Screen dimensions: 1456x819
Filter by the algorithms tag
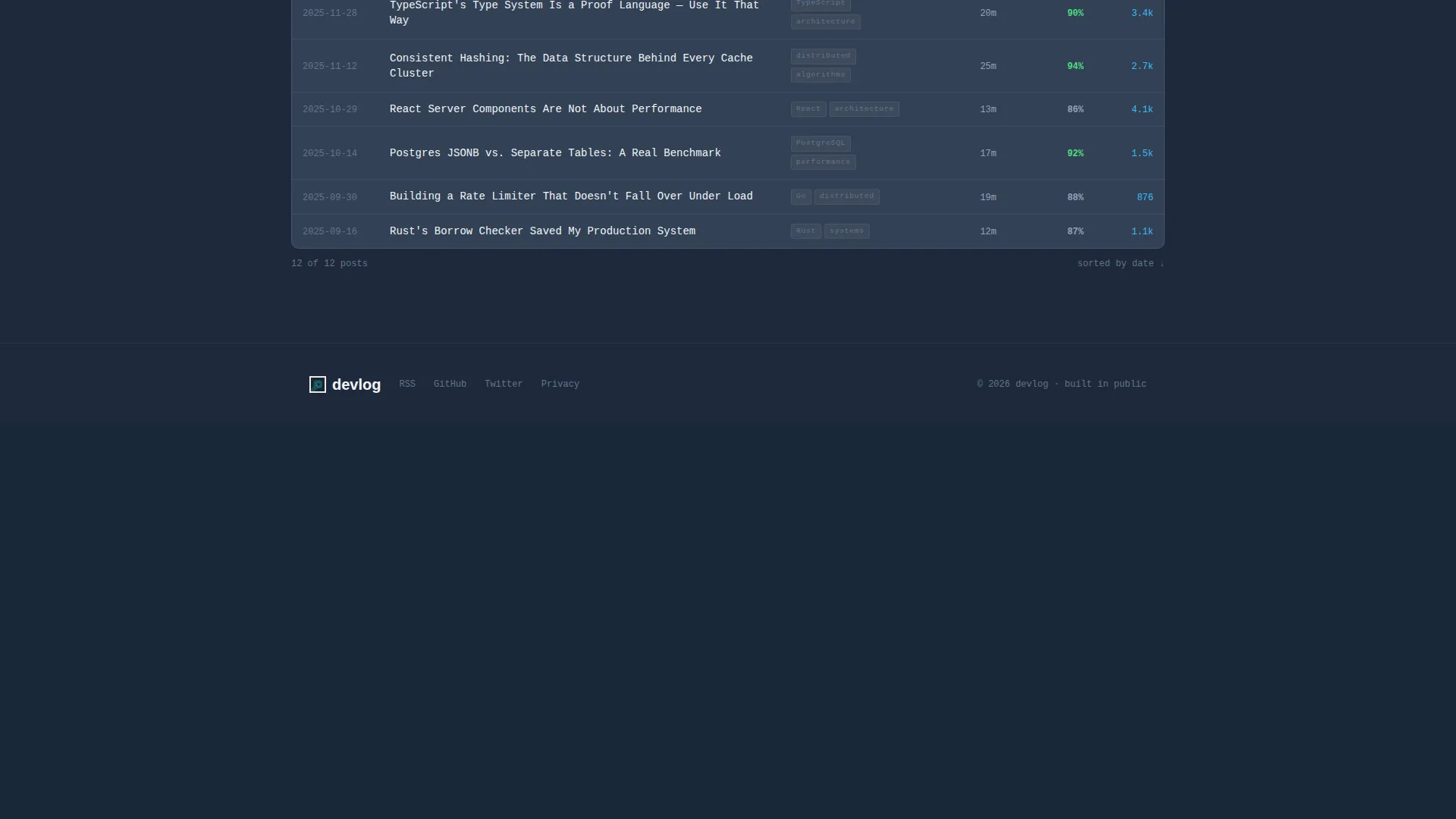821,75
